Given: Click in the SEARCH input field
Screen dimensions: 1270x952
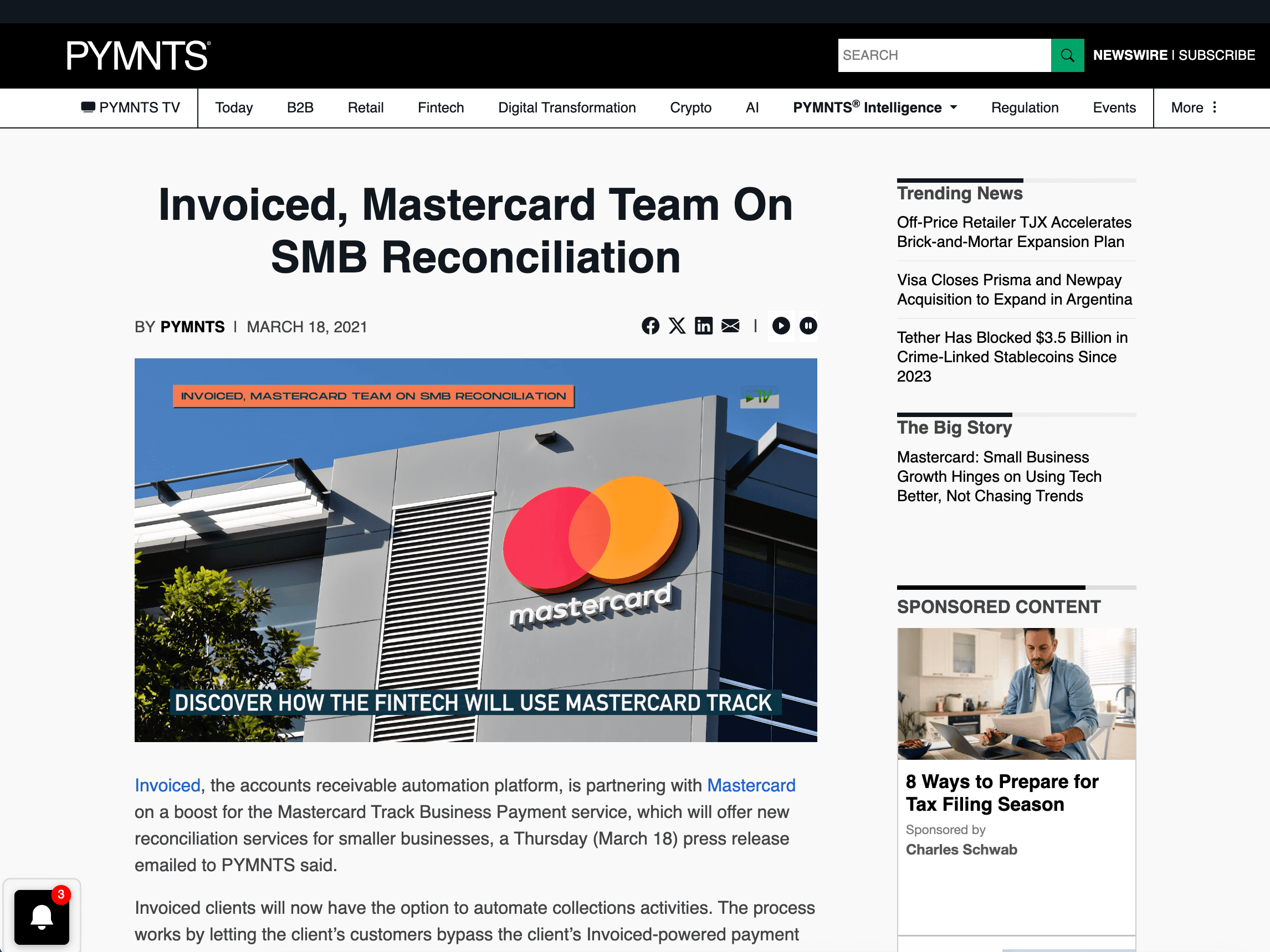Looking at the screenshot, I should pos(943,55).
